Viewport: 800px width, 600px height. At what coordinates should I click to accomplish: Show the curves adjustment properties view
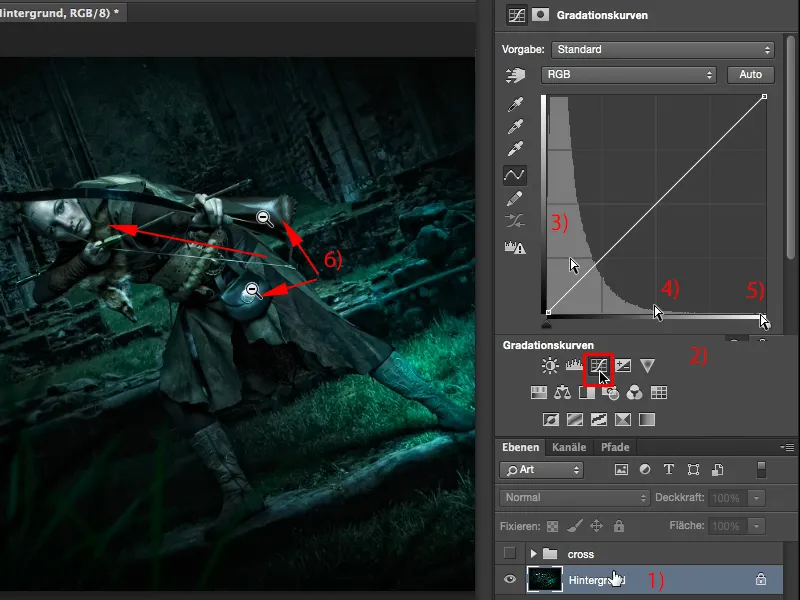pos(516,15)
